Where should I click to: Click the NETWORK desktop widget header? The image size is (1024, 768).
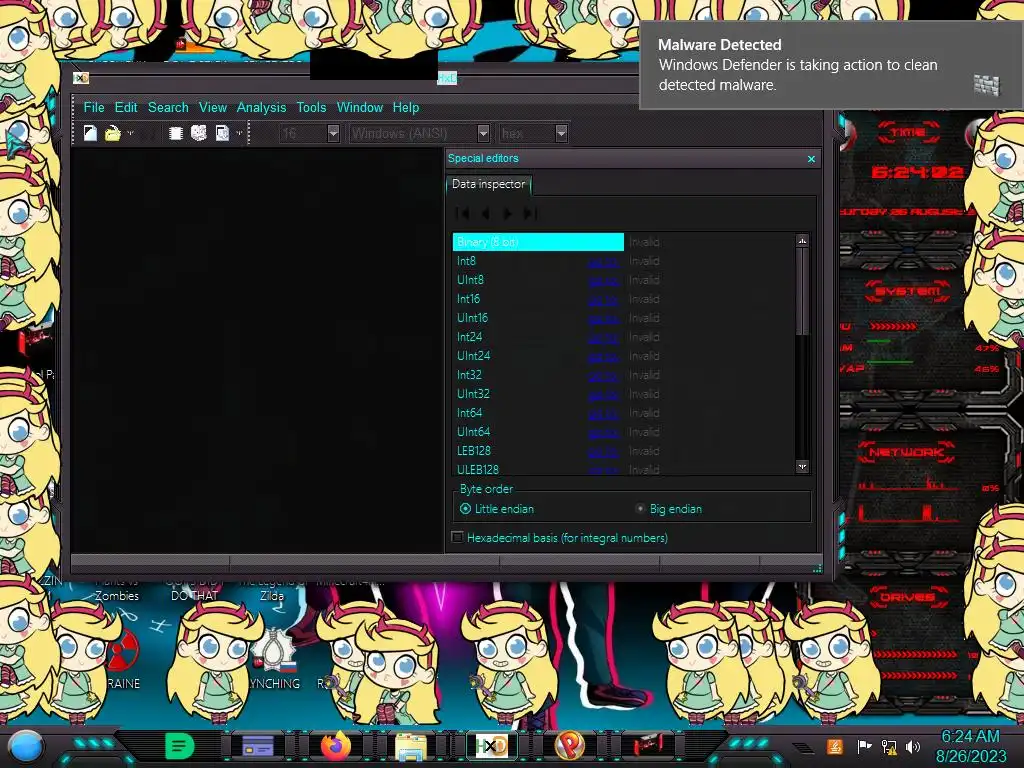(x=906, y=452)
